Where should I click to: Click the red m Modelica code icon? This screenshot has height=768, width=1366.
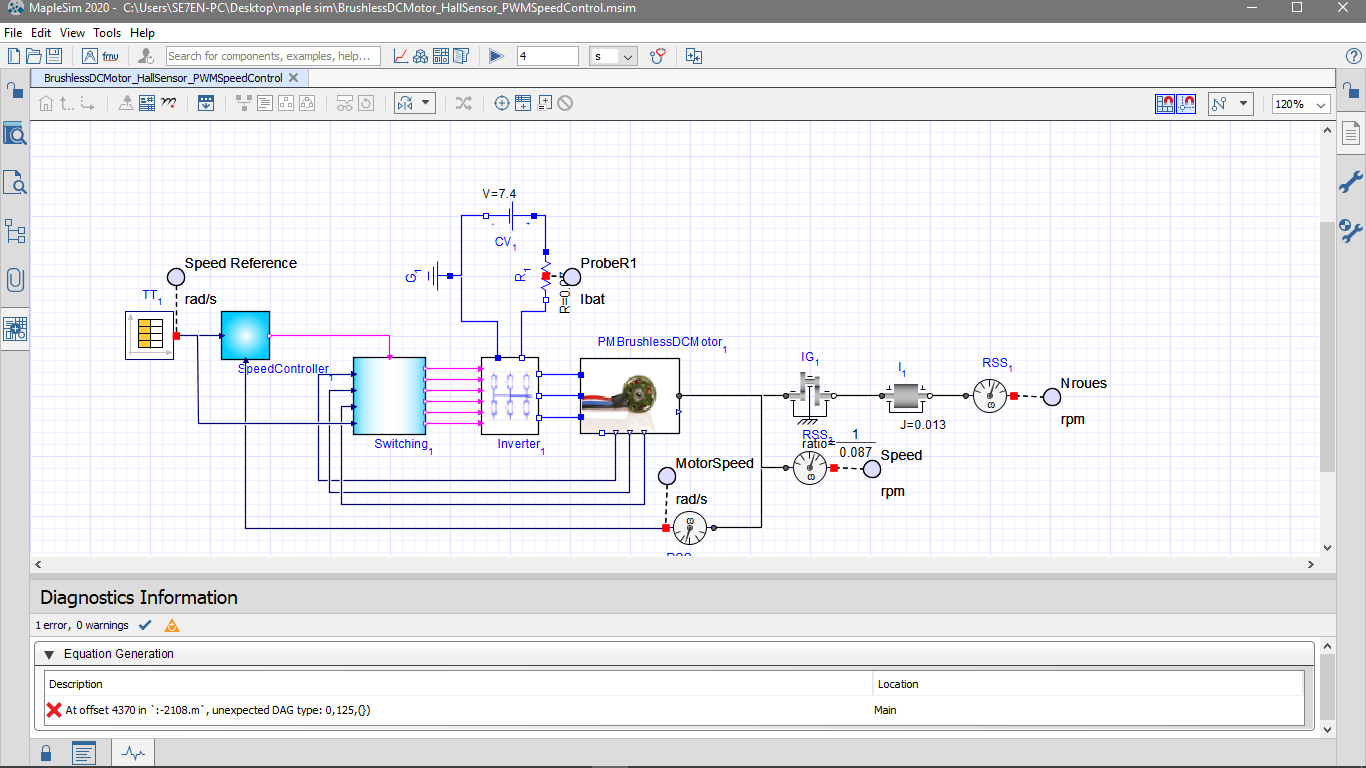[169, 102]
